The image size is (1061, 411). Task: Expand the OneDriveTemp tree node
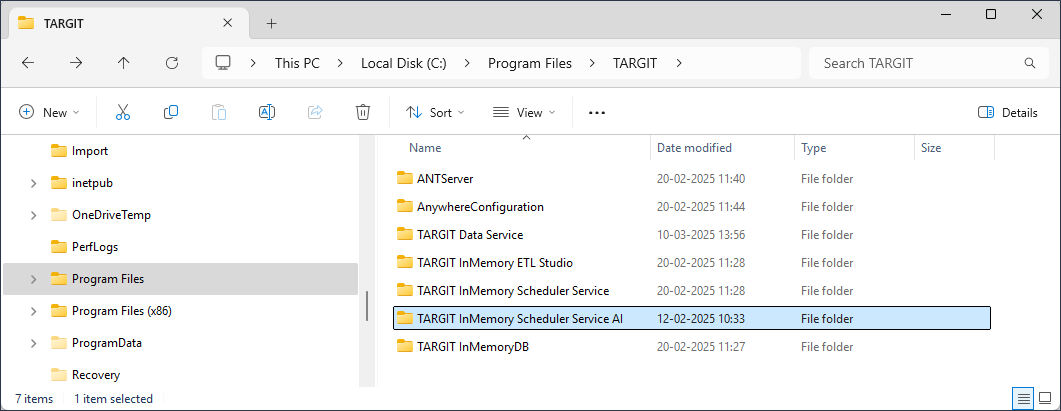click(33, 215)
